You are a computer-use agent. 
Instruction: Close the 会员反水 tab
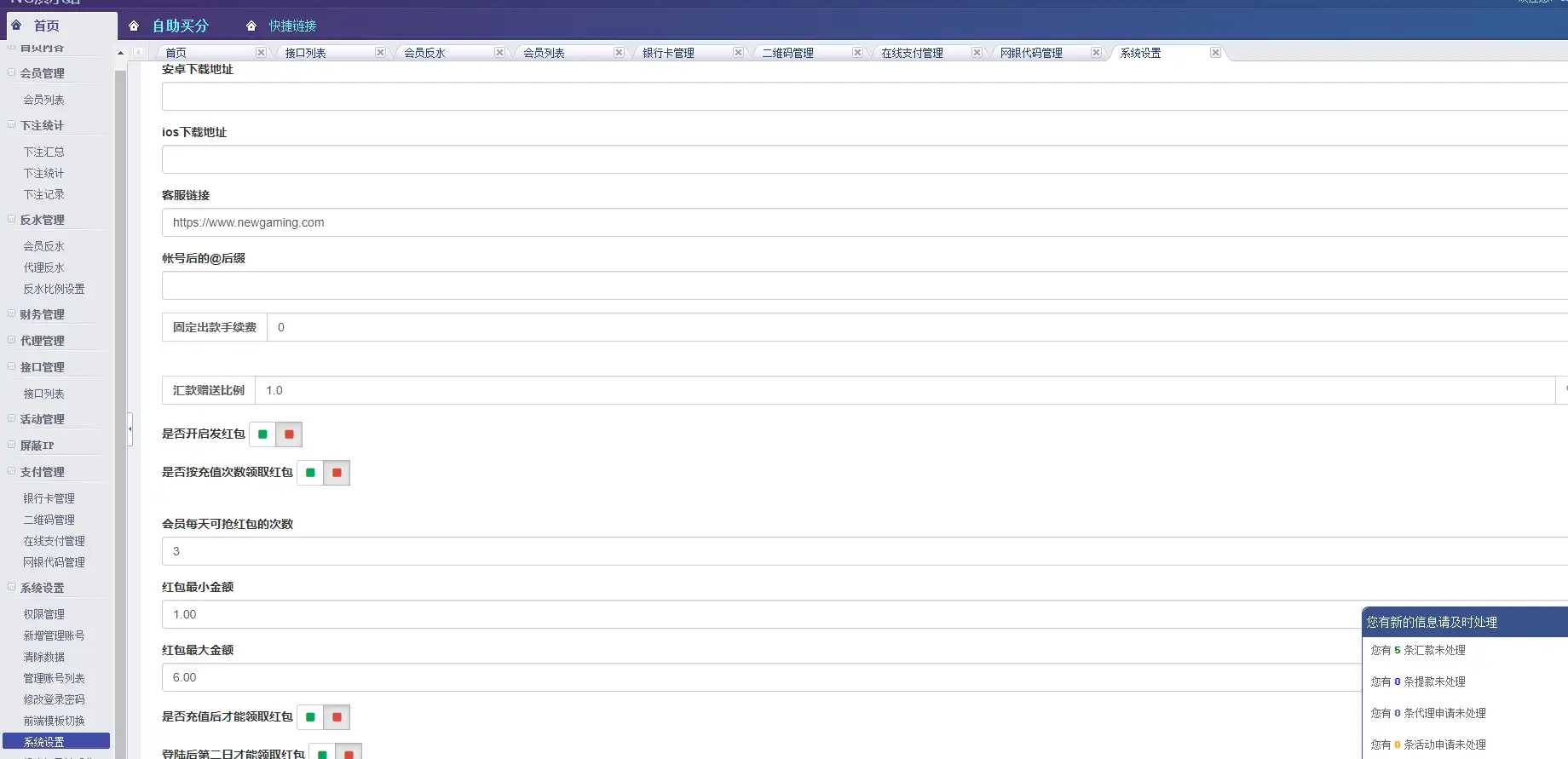[499, 53]
